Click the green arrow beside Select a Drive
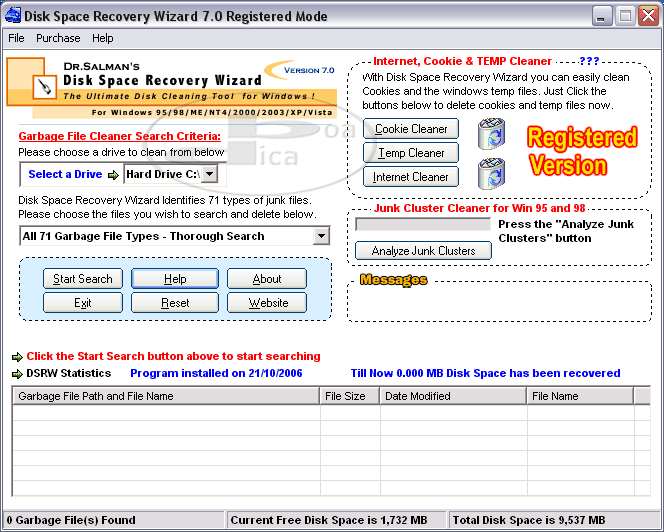 click(x=113, y=174)
